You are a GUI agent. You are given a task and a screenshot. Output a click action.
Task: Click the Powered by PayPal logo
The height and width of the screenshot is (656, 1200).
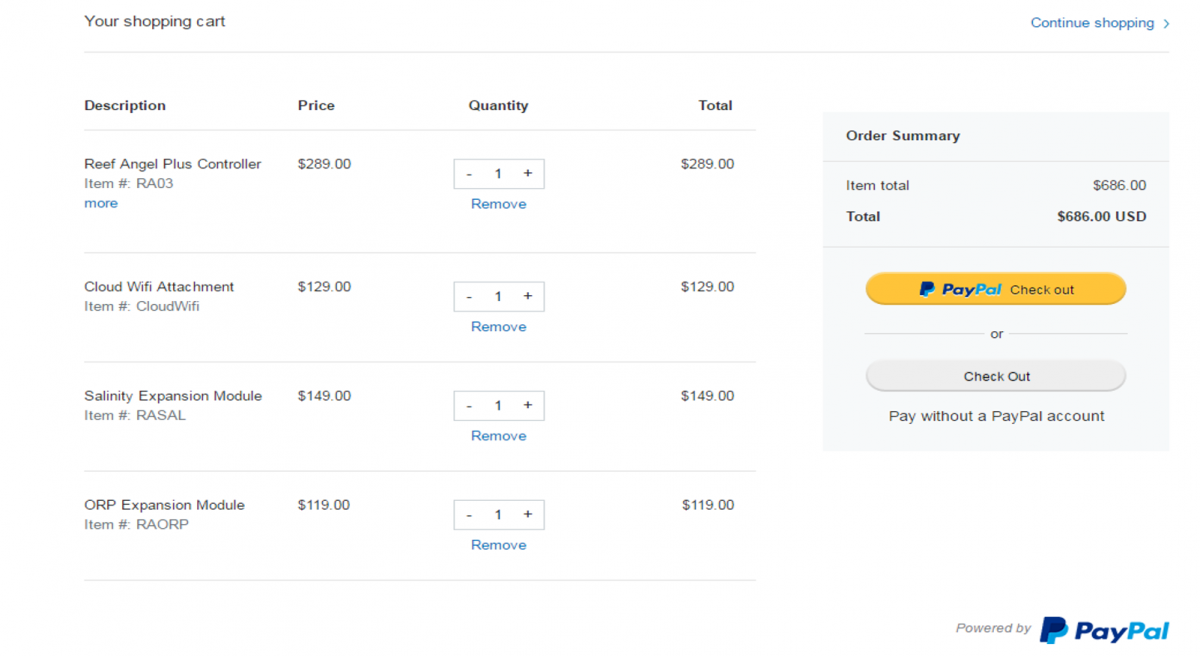[x=1104, y=630]
